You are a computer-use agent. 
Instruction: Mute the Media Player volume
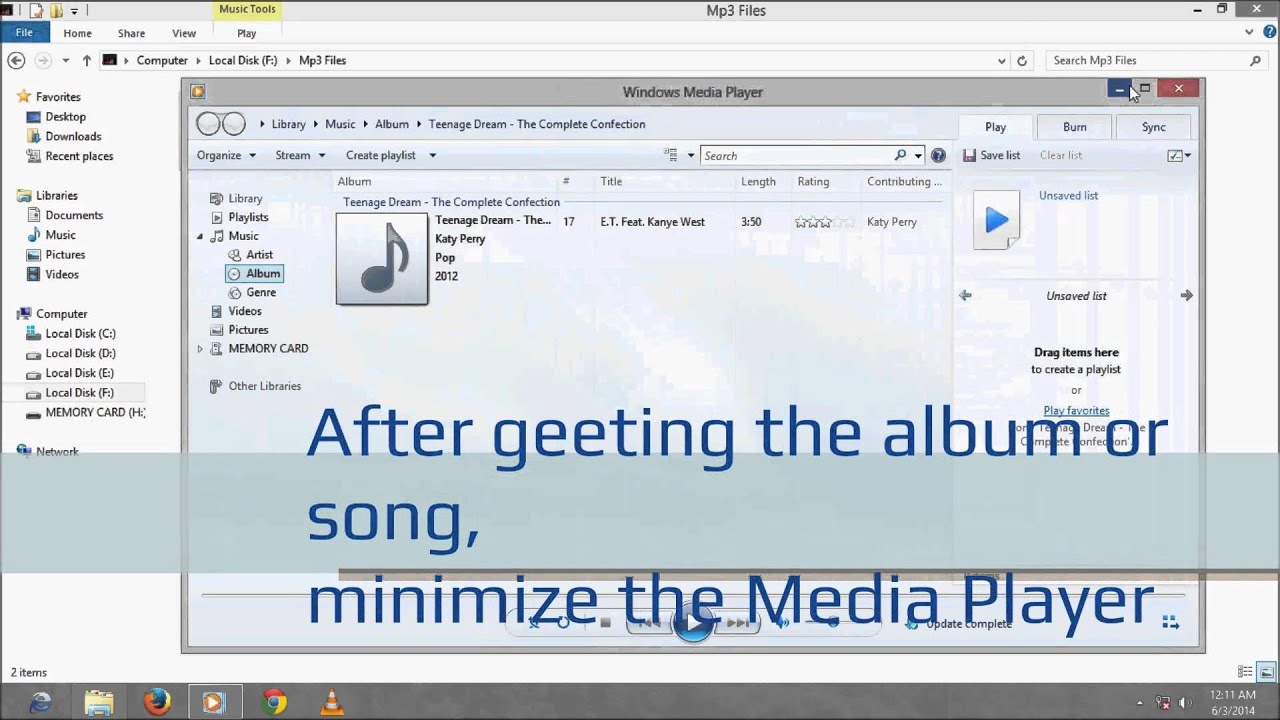783,623
